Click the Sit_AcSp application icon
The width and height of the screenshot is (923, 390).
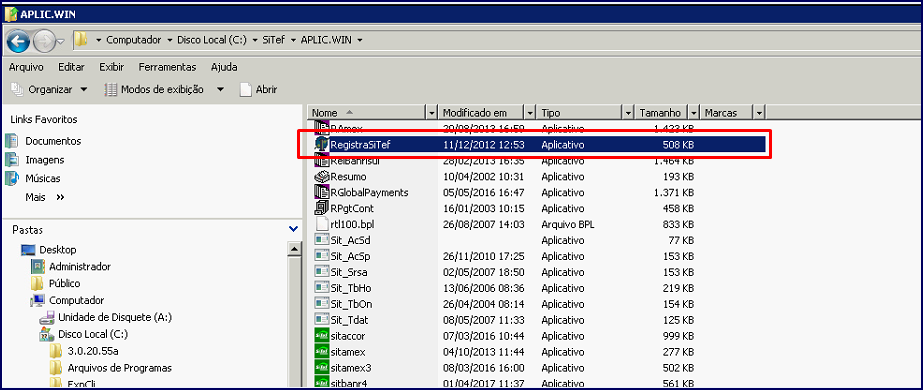click(x=321, y=256)
